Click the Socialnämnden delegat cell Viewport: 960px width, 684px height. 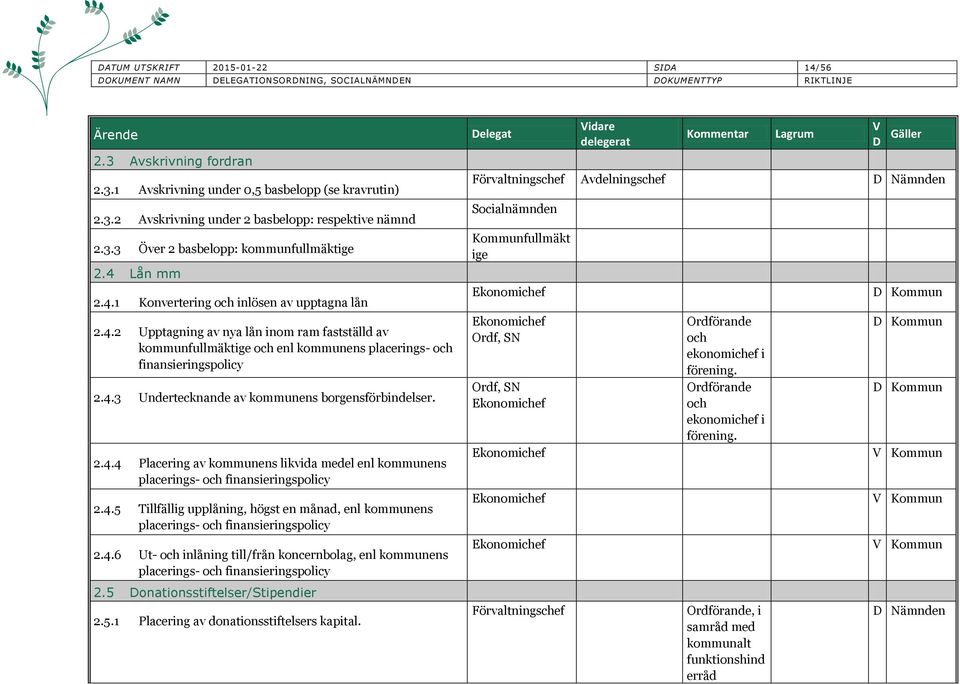coord(514,209)
